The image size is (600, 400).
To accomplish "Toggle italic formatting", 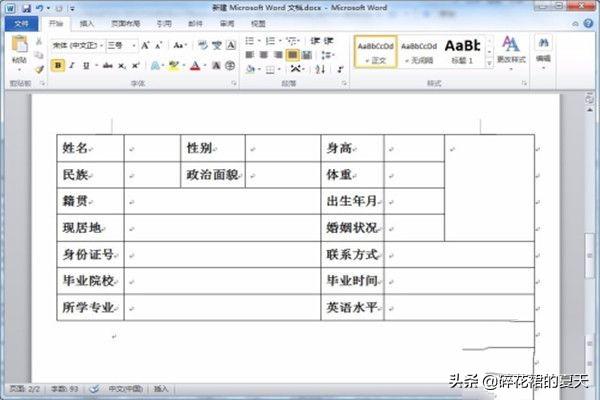I will 72,66.
